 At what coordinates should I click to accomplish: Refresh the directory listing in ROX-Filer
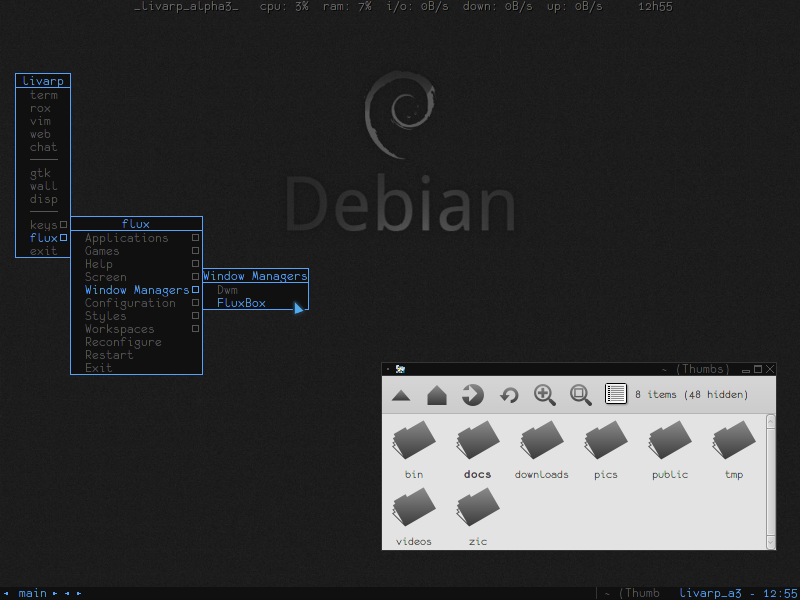point(509,395)
